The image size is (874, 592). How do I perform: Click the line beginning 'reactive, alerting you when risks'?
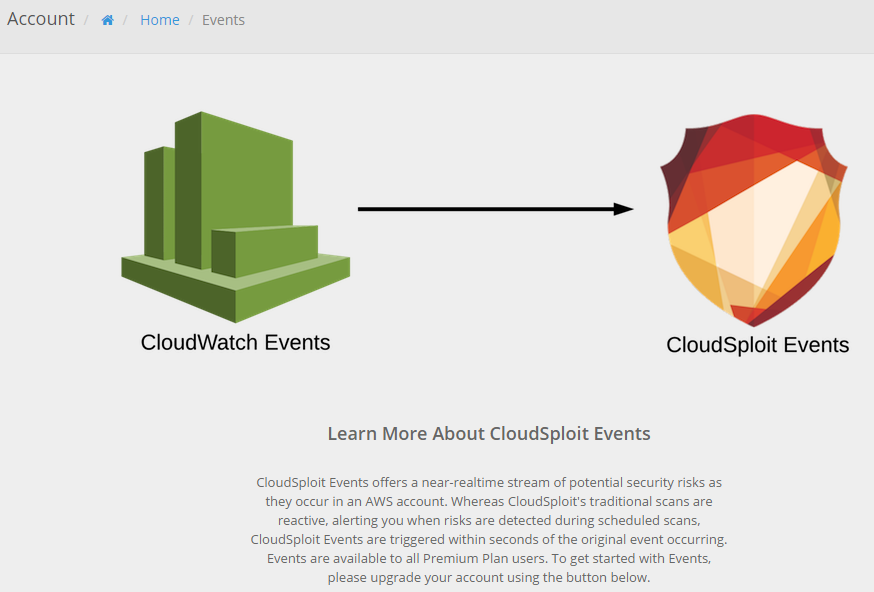[489, 521]
